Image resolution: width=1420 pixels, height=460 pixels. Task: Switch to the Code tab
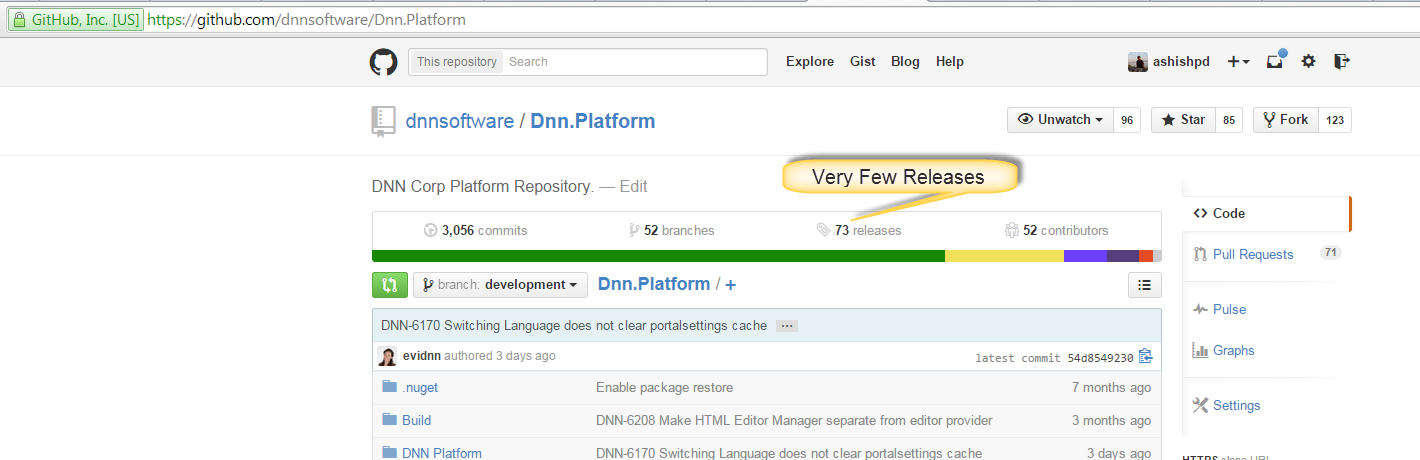pos(1267,213)
